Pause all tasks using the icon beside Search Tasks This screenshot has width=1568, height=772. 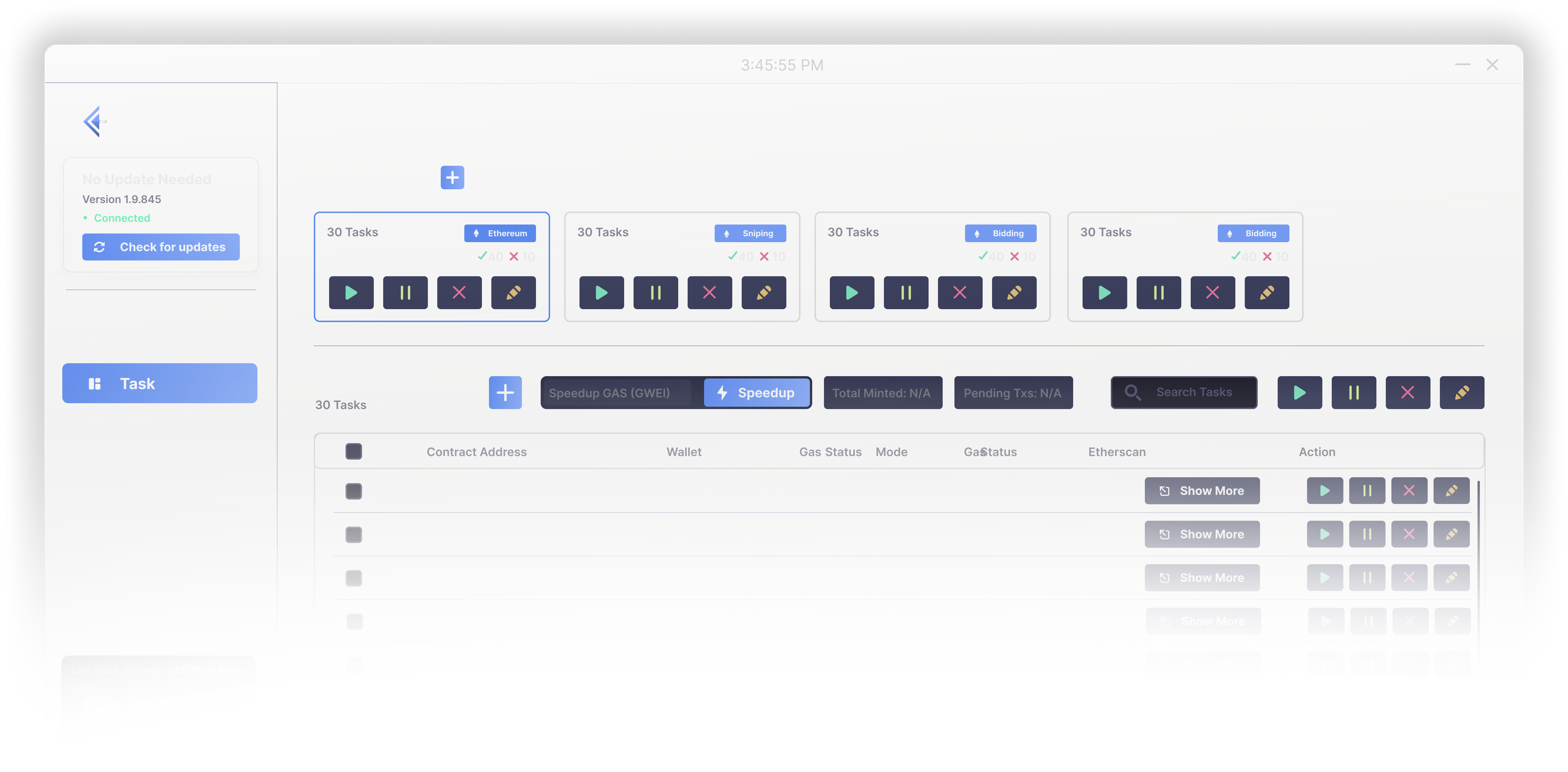click(1354, 393)
